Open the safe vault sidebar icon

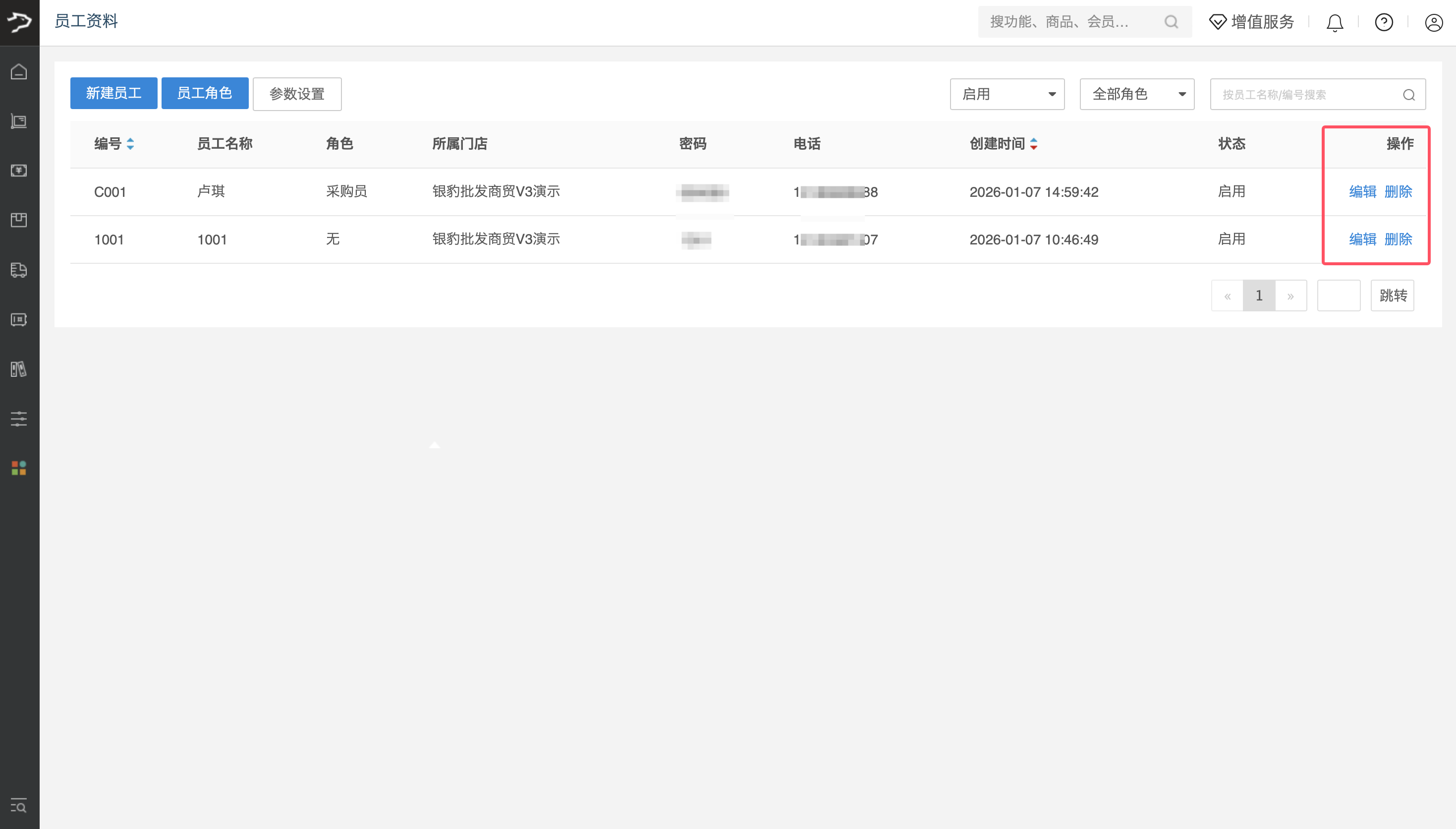[19, 319]
